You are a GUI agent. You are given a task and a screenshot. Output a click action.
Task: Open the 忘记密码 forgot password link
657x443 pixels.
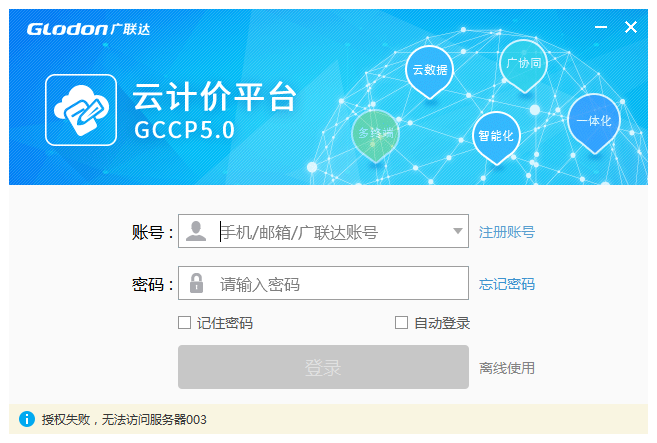(507, 284)
